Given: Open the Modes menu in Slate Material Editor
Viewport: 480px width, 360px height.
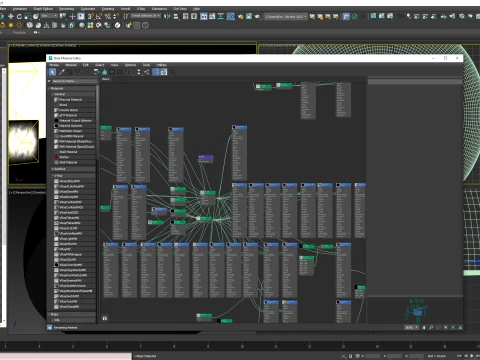Looking at the screenshot, I should click(x=54, y=65).
